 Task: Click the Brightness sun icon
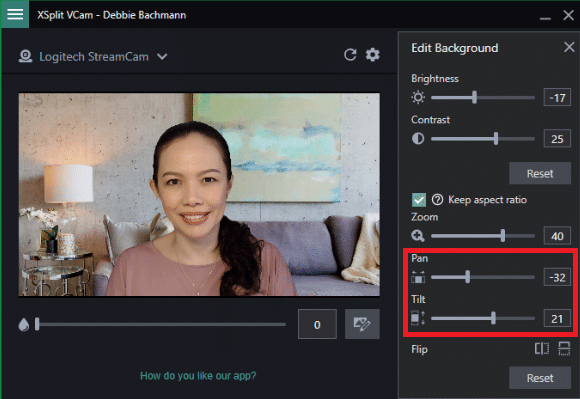(418, 97)
